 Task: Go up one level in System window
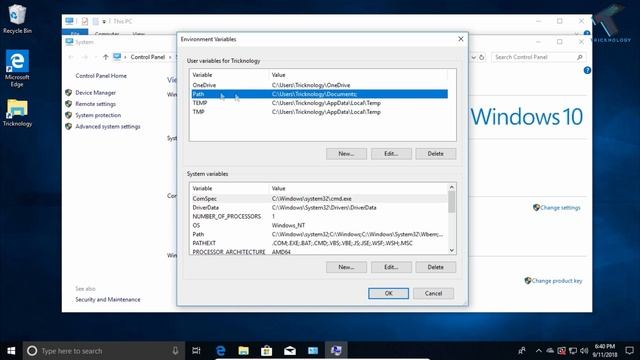pos(105,57)
